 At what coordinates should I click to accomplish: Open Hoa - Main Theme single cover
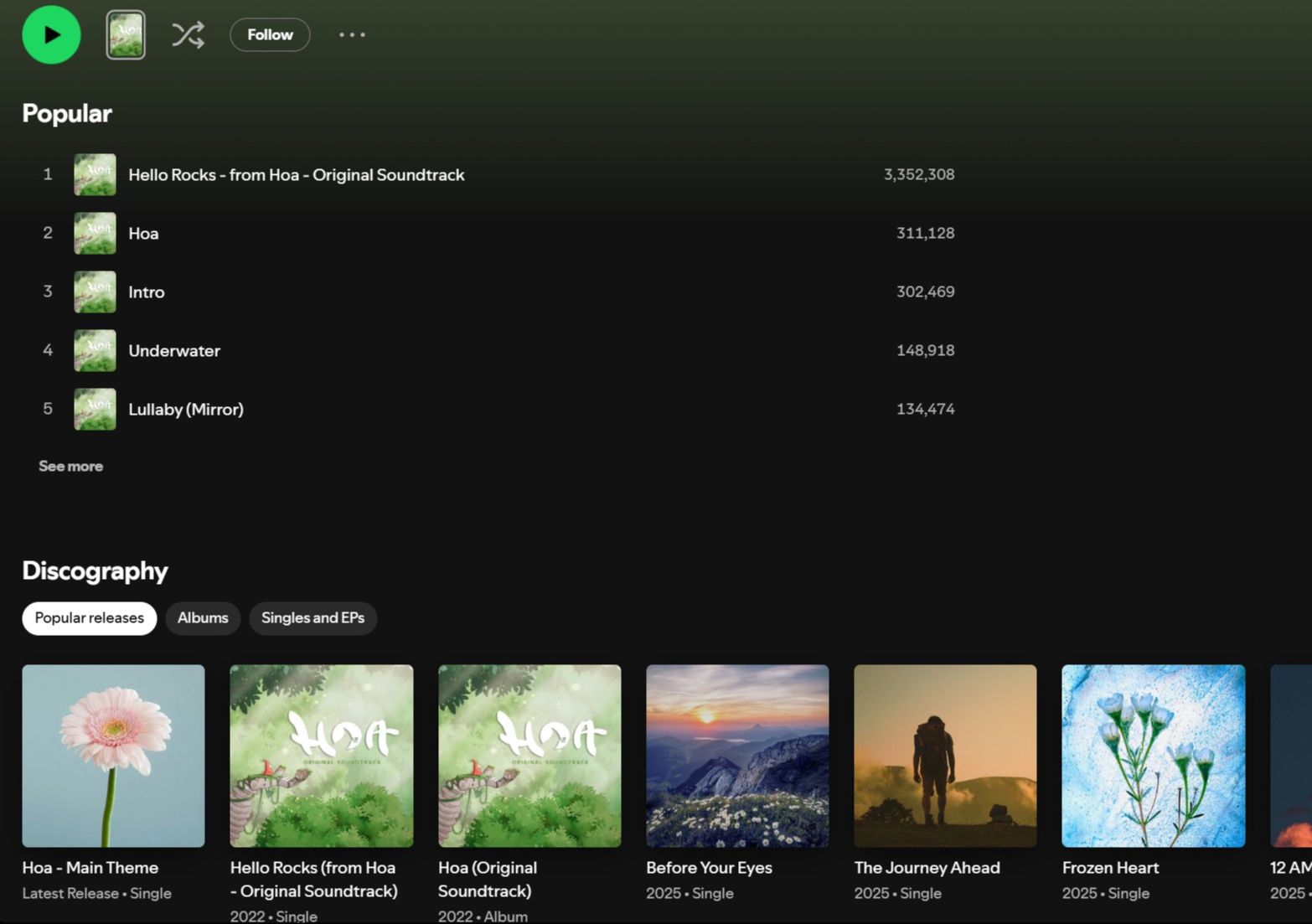(x=113, y=756)
